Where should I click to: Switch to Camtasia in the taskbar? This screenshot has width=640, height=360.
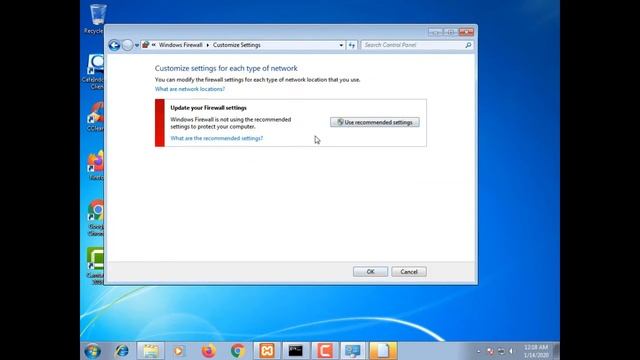325,351
